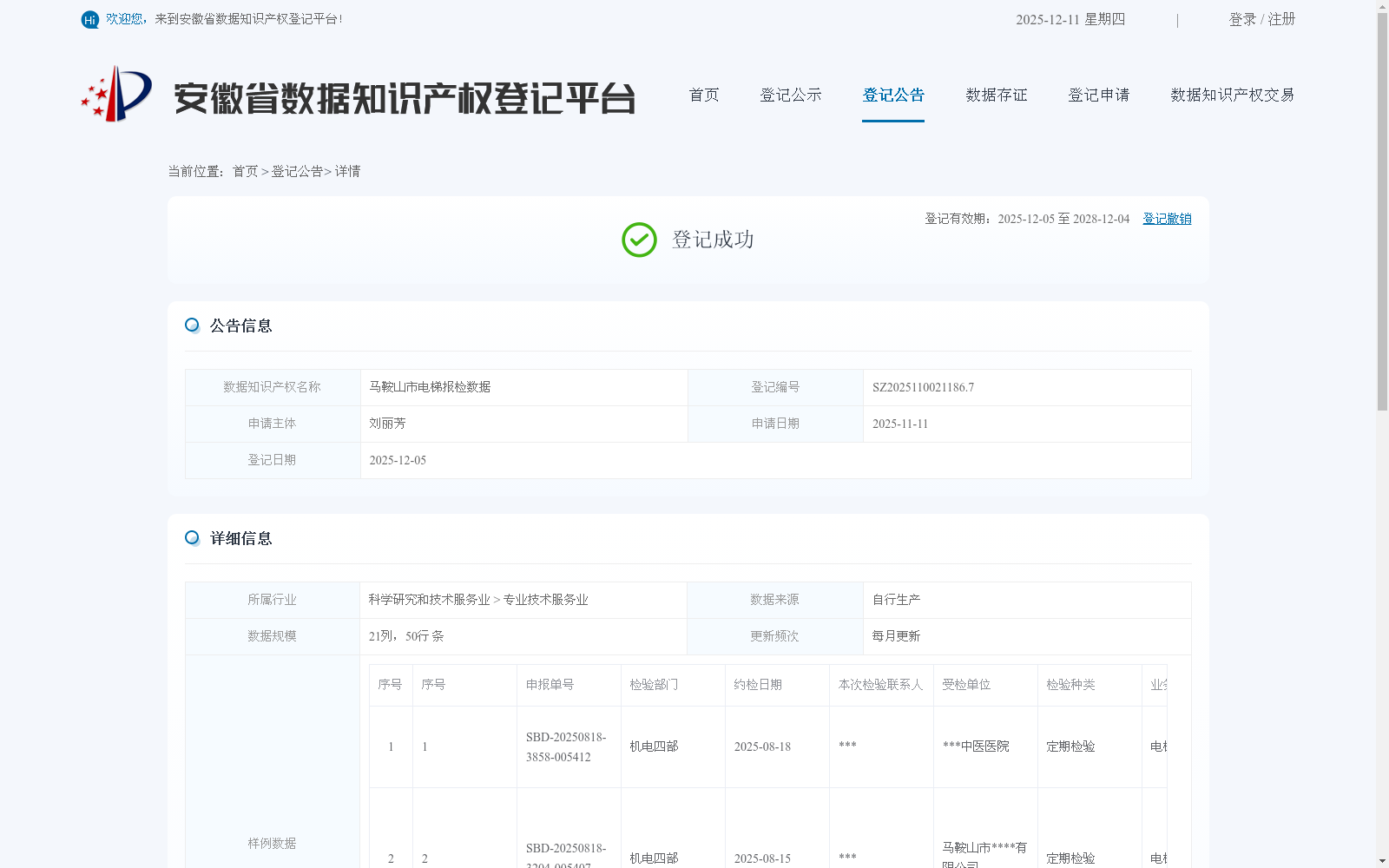The height and width of the screenshot is (868, 1389).
Task: Click the 样例数据 row label
Action: tap(272, 844)
